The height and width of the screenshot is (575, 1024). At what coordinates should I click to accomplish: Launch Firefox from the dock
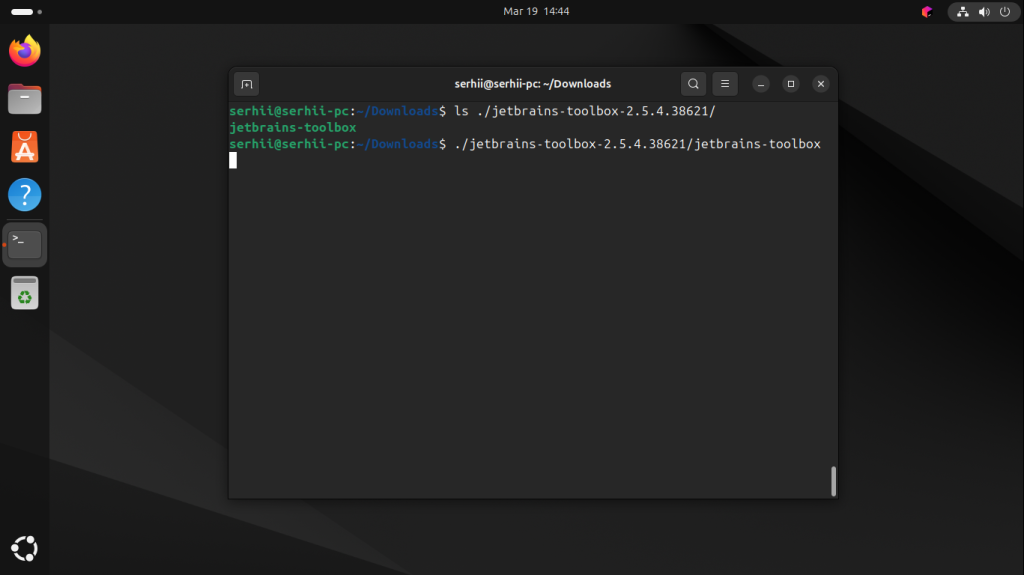(x=25, y=51)
